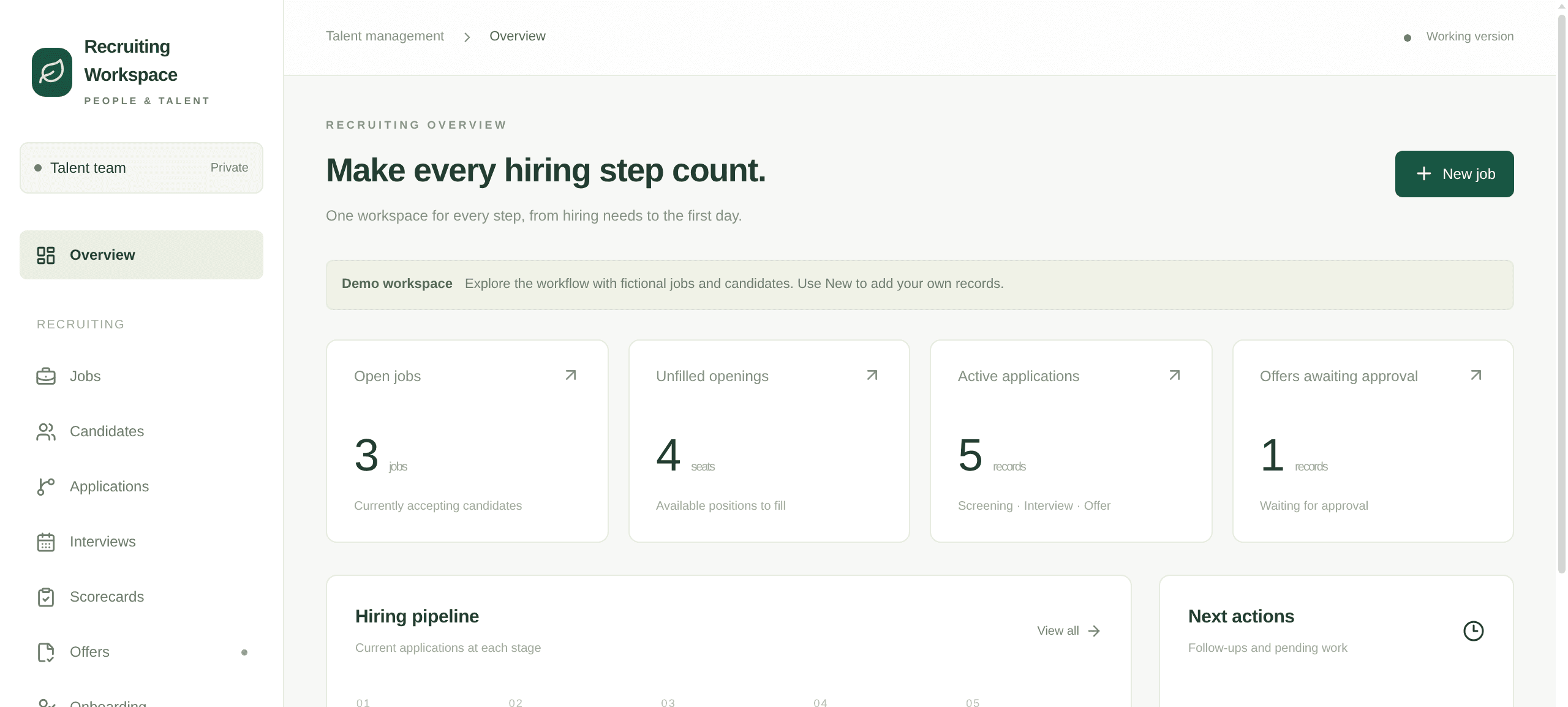Click the RECRUITING section label in sidebar
The image size is (1568, 707).
tap(81, 324)
